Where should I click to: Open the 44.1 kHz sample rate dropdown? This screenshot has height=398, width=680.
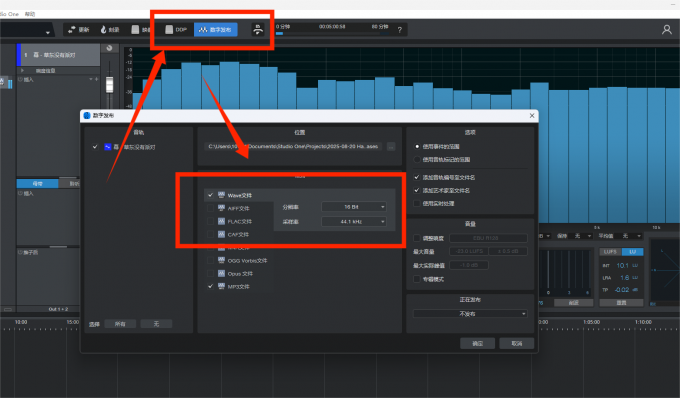click(x=354, y=222)
